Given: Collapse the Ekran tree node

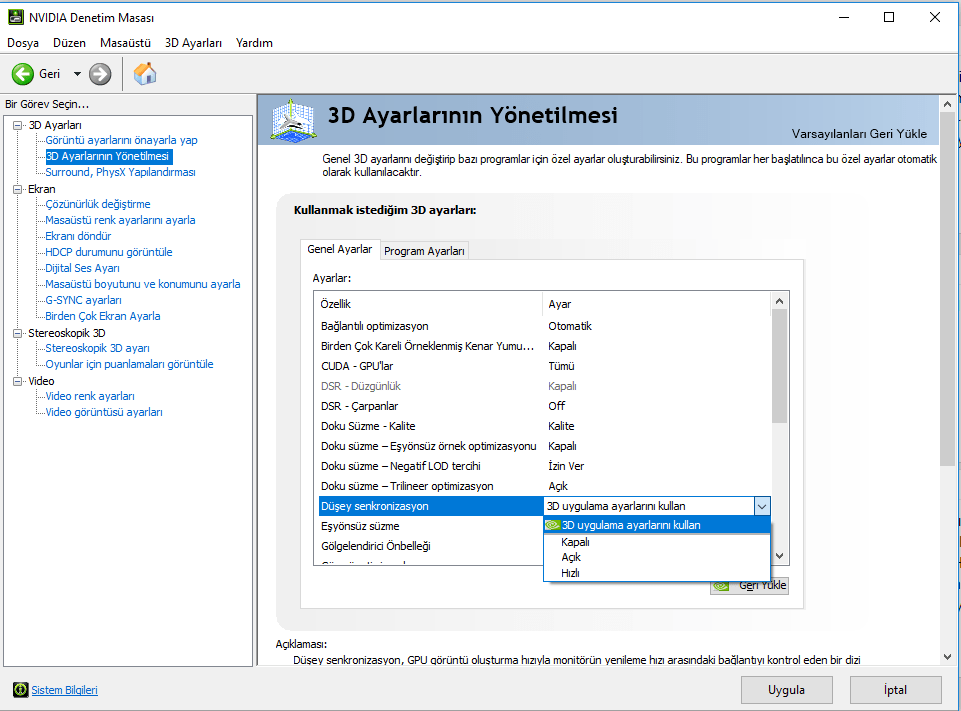Looking at the screenshot, I should pos(18,189).
